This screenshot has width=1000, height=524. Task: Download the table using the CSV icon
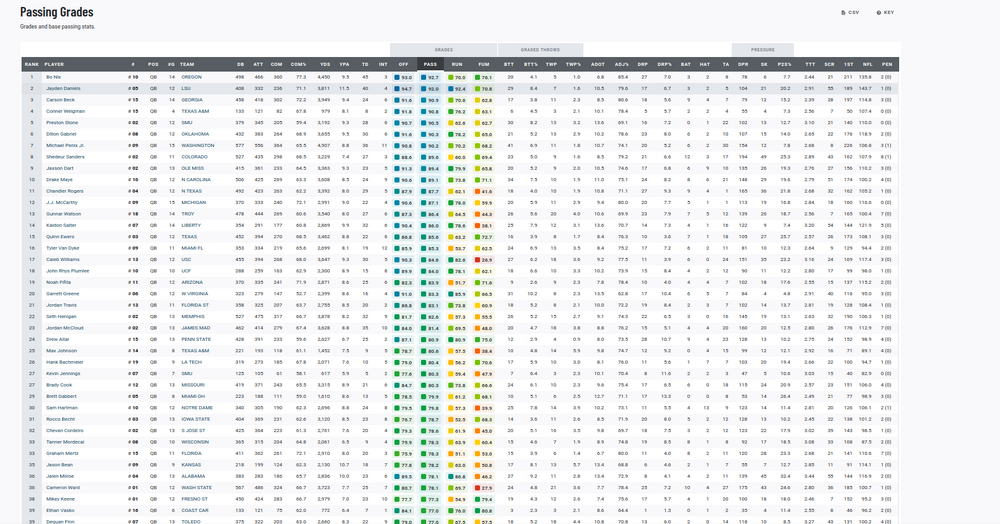click(x=851, y=12)
